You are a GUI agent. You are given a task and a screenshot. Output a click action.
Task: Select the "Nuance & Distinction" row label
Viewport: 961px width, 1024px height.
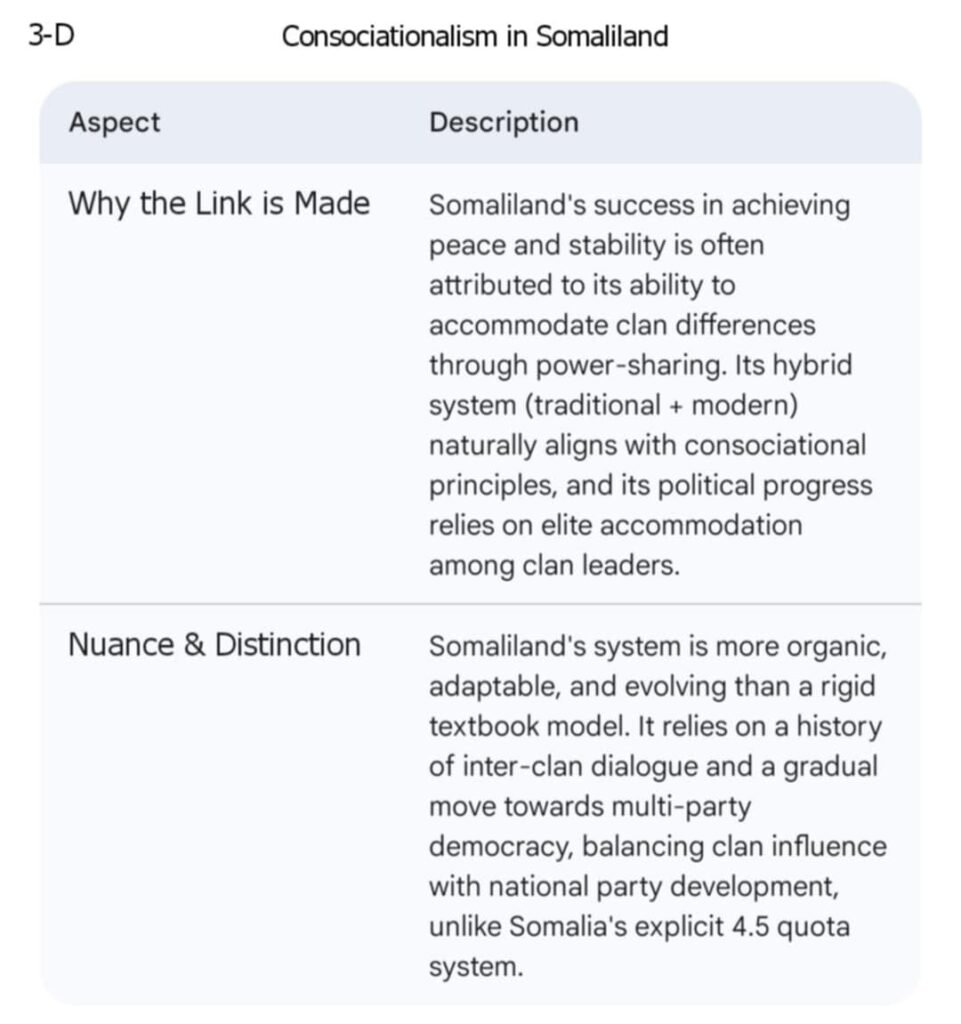(214, 645)
